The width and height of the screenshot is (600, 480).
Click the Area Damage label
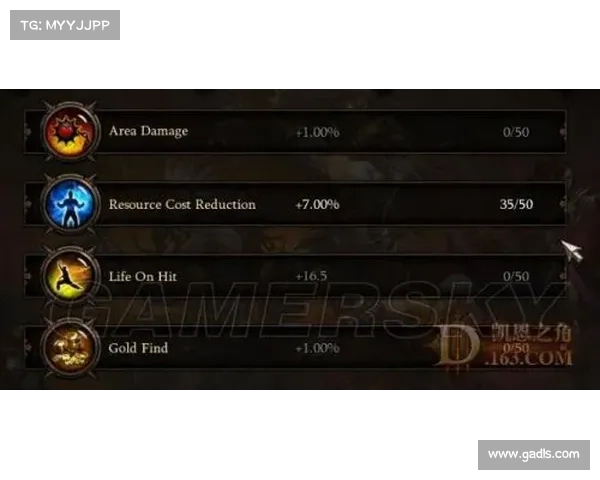148,131
